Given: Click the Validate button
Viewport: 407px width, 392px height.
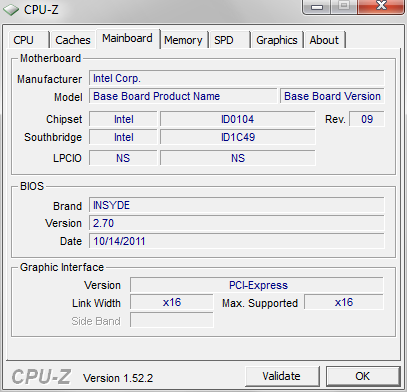Looking at the screenshot, I should tap(282, 376).
